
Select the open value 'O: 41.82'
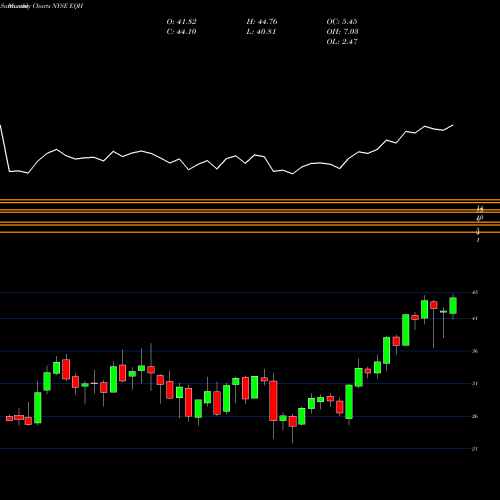pyautogui.click(x=181, y=22)
